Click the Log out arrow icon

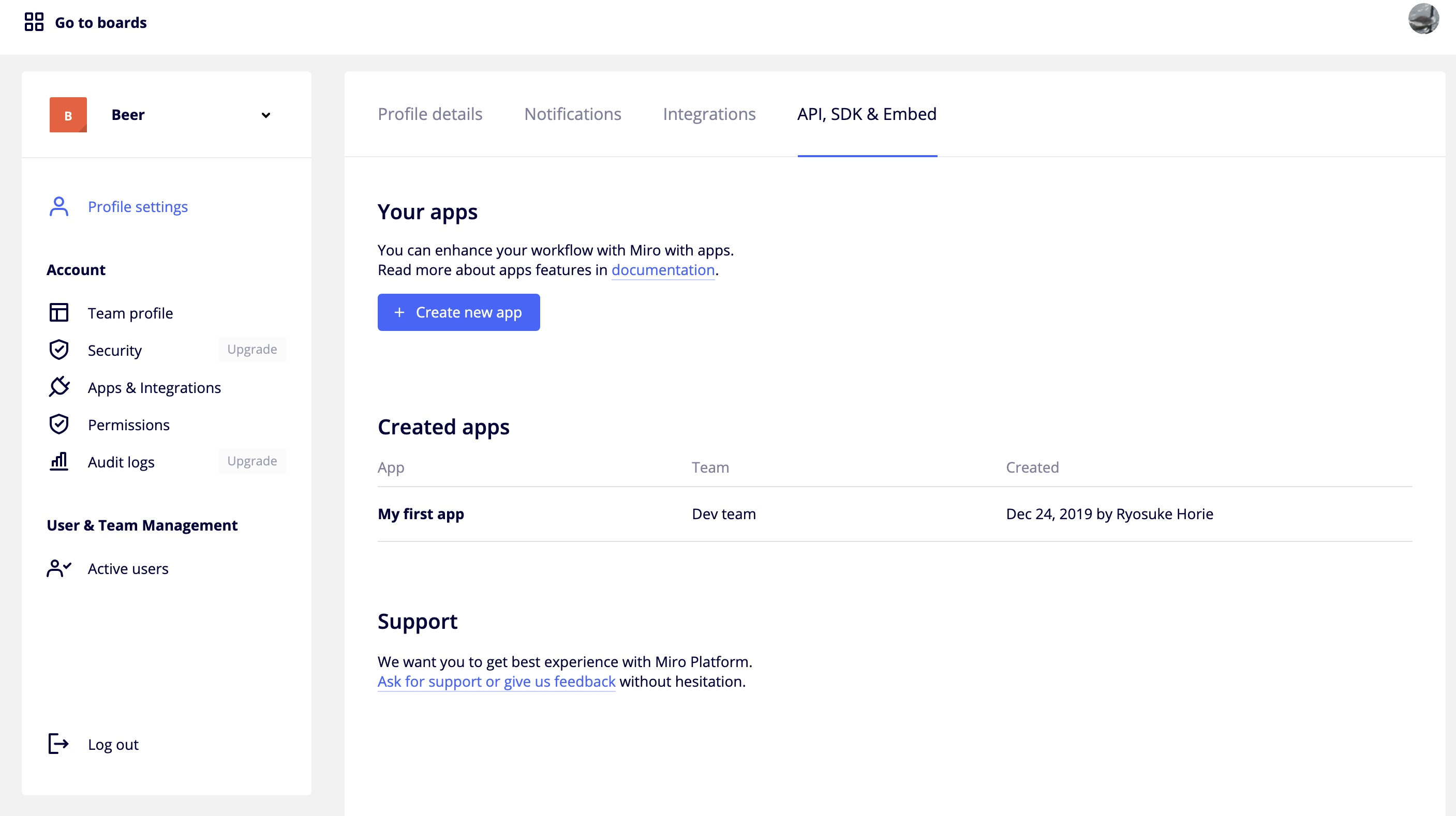point(59,744)
